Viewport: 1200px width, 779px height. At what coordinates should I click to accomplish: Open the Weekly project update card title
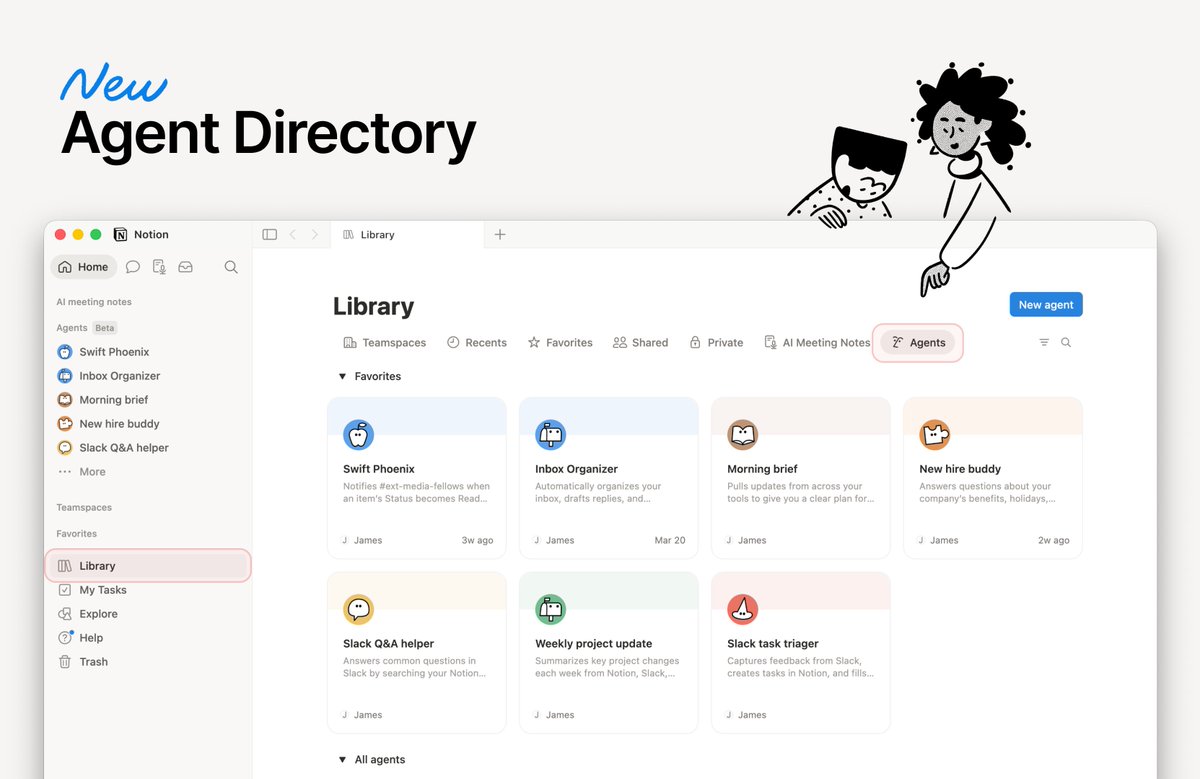pyautogui.click(x=594, y=644)
